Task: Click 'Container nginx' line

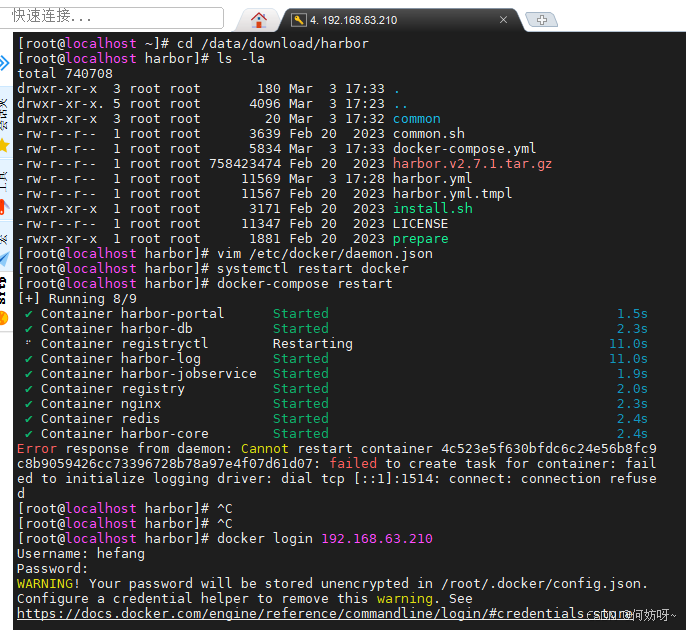Action: coord(101,403)
